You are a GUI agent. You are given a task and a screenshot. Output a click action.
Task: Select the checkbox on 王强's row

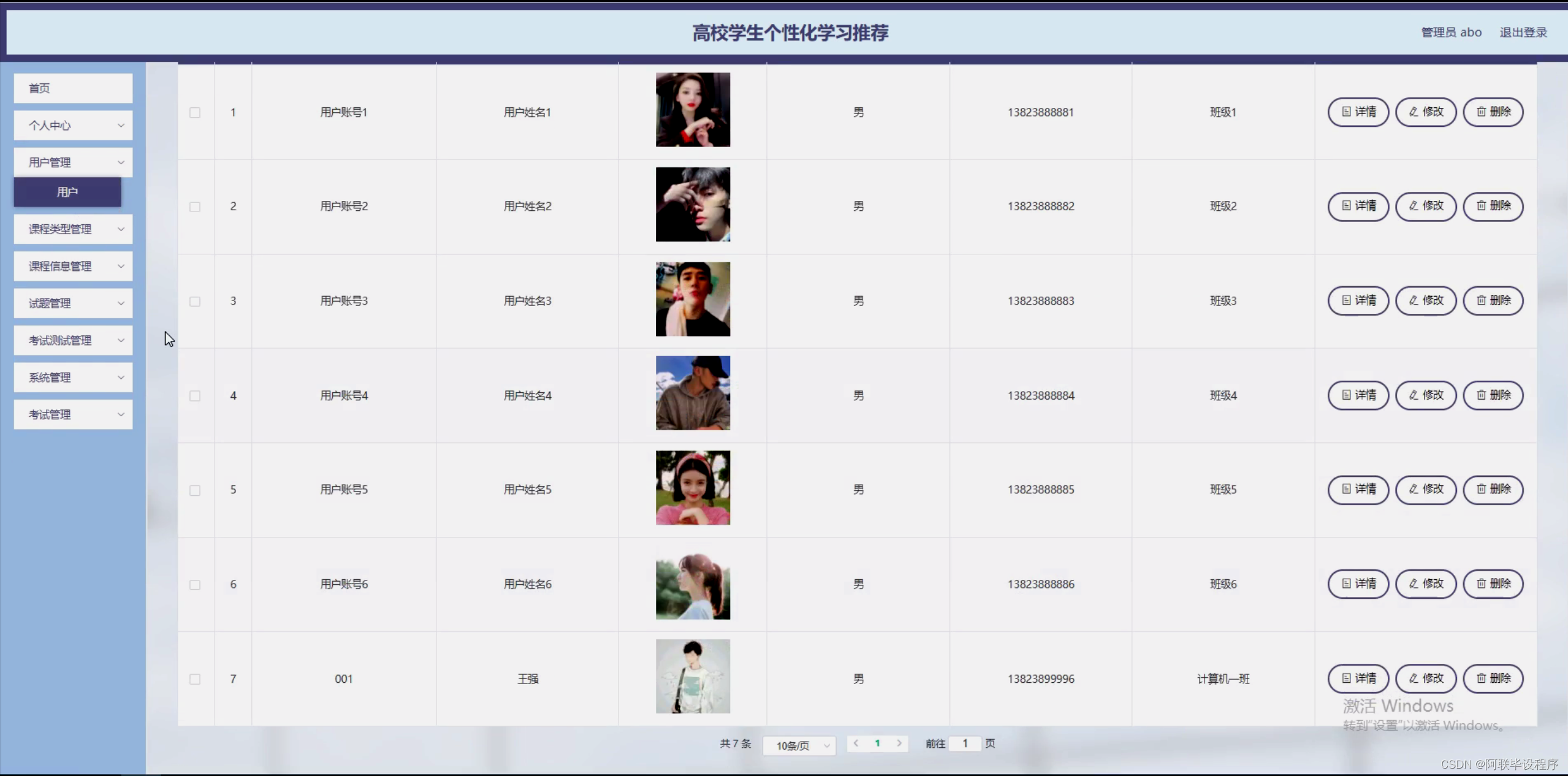point(194,679)
